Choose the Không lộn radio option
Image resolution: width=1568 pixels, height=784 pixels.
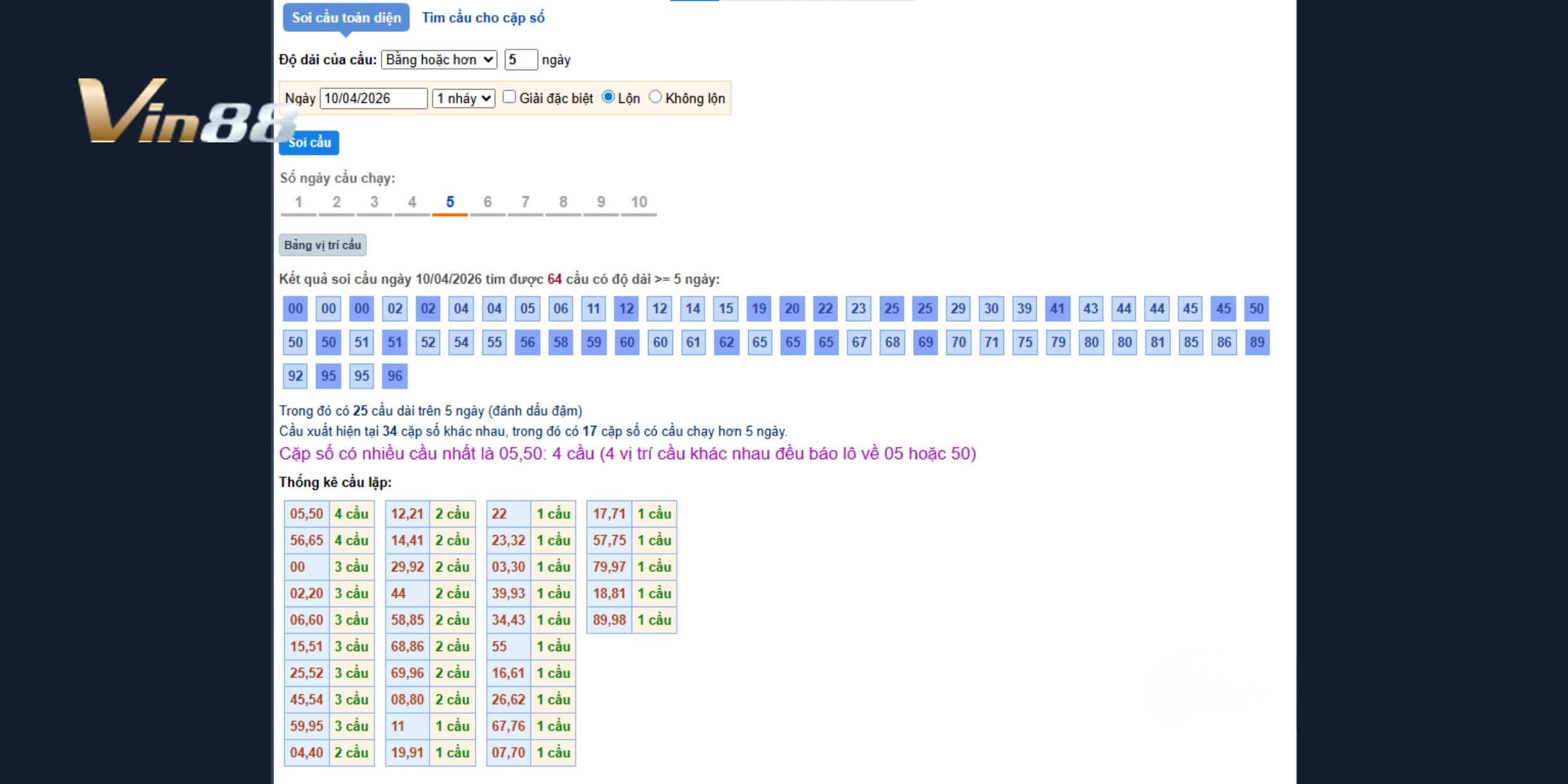(x=655, y=97)
